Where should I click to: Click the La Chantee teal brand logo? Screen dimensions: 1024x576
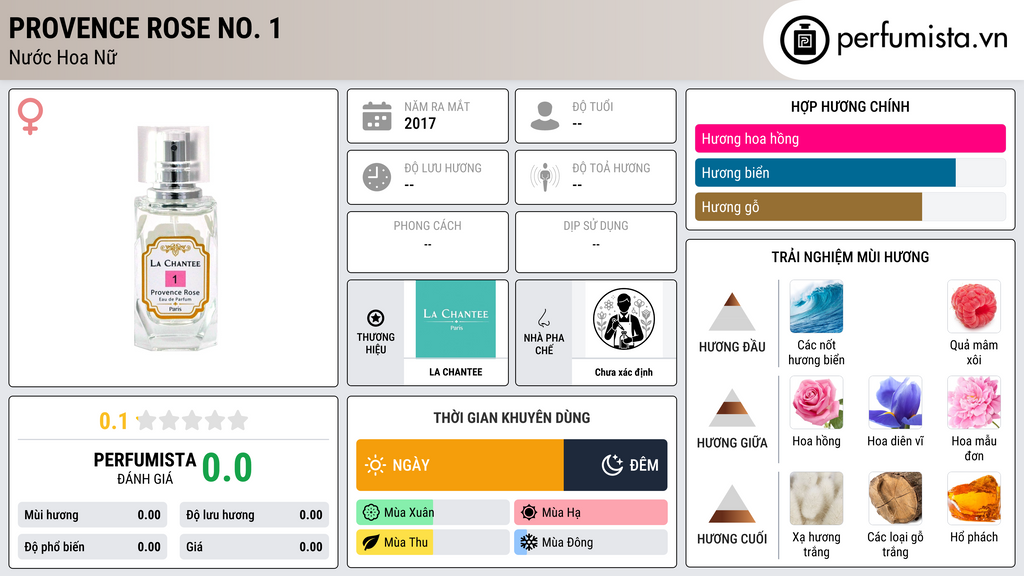pyautogui.click(x=456, y=319)
